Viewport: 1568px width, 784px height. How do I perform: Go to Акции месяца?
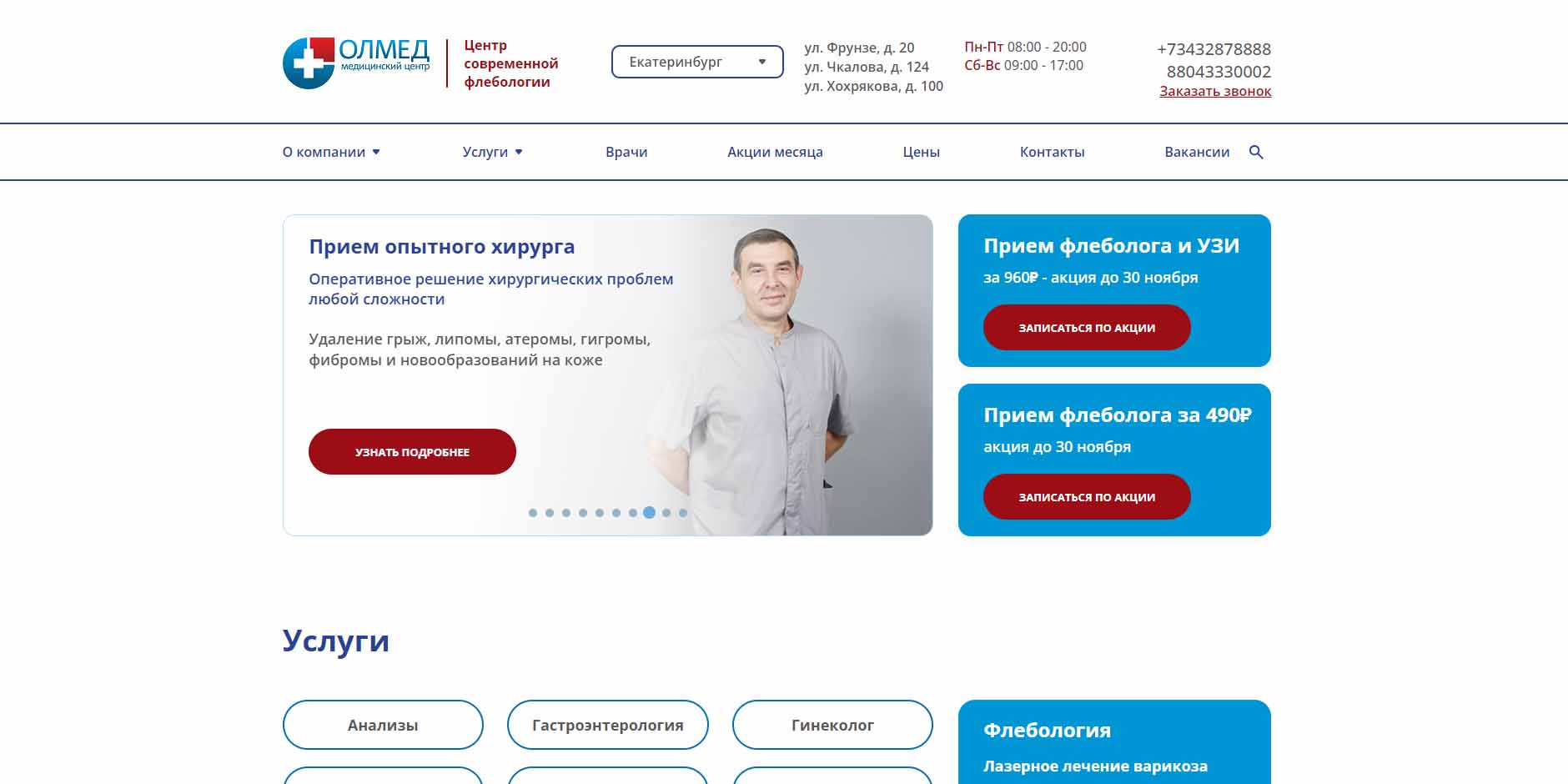click(775, 152)
